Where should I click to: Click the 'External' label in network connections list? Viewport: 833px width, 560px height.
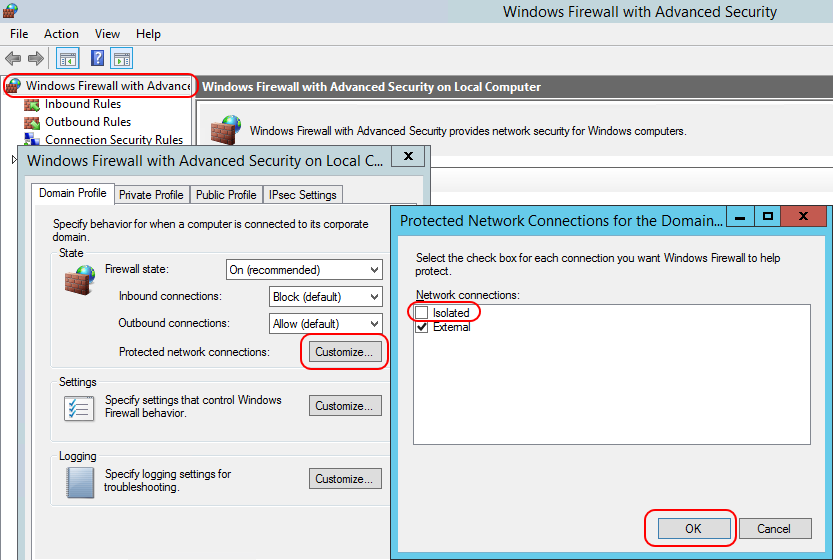pyautogui.click(x=452, y=327)
